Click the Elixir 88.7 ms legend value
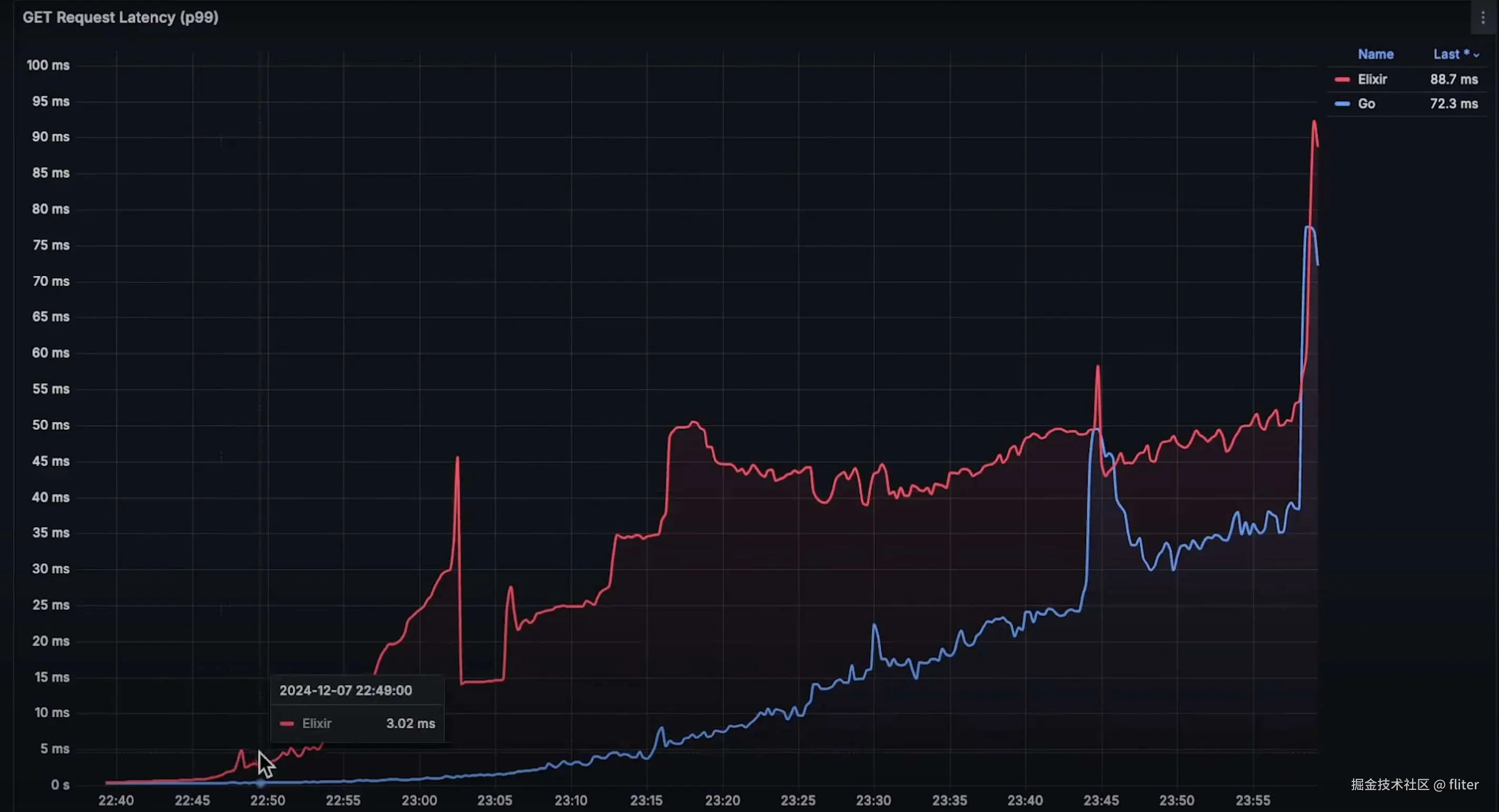1499x812 pixels. click(1453, 80)
